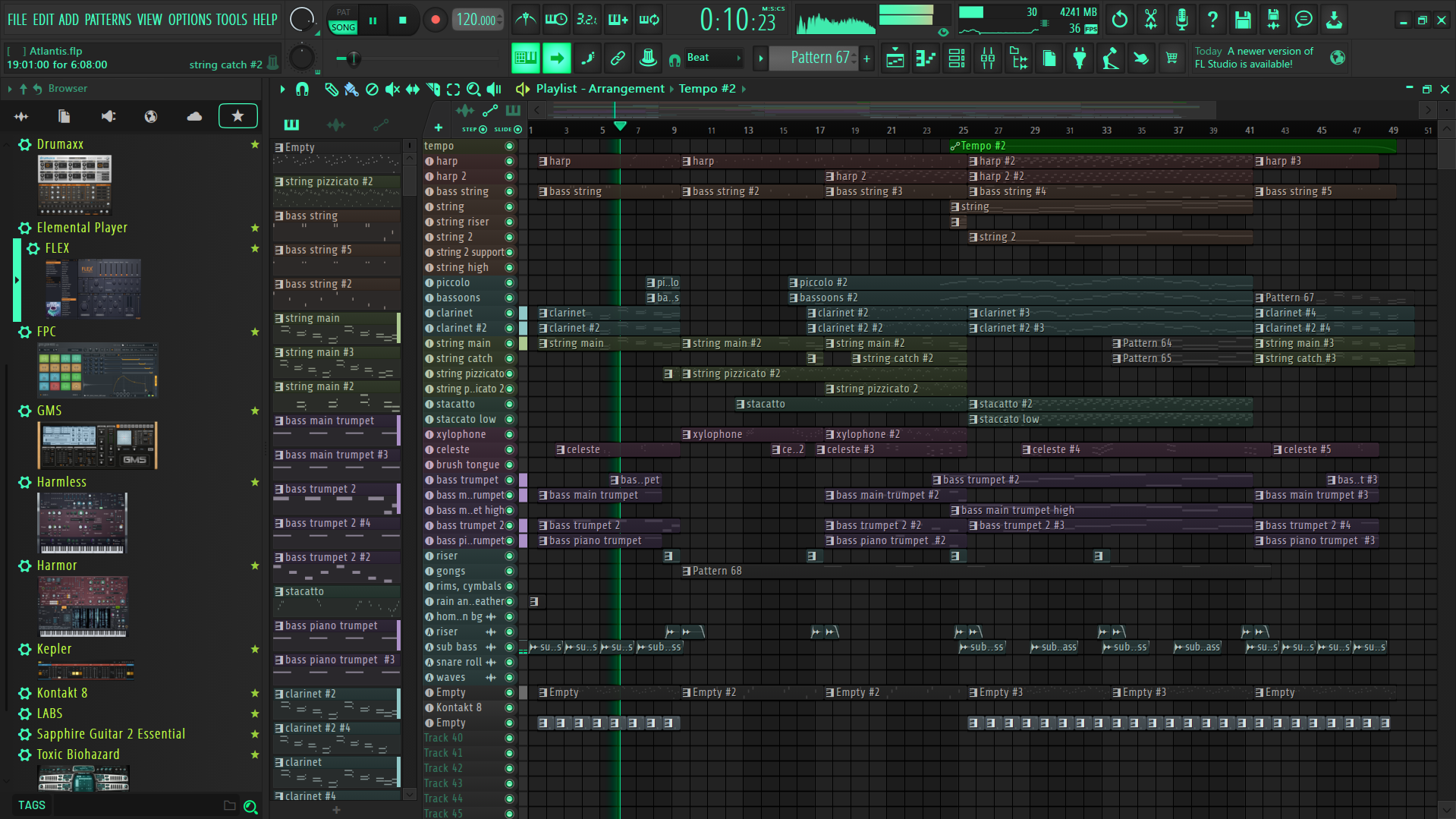Open the Mixer panel icon

click(987, 58)
